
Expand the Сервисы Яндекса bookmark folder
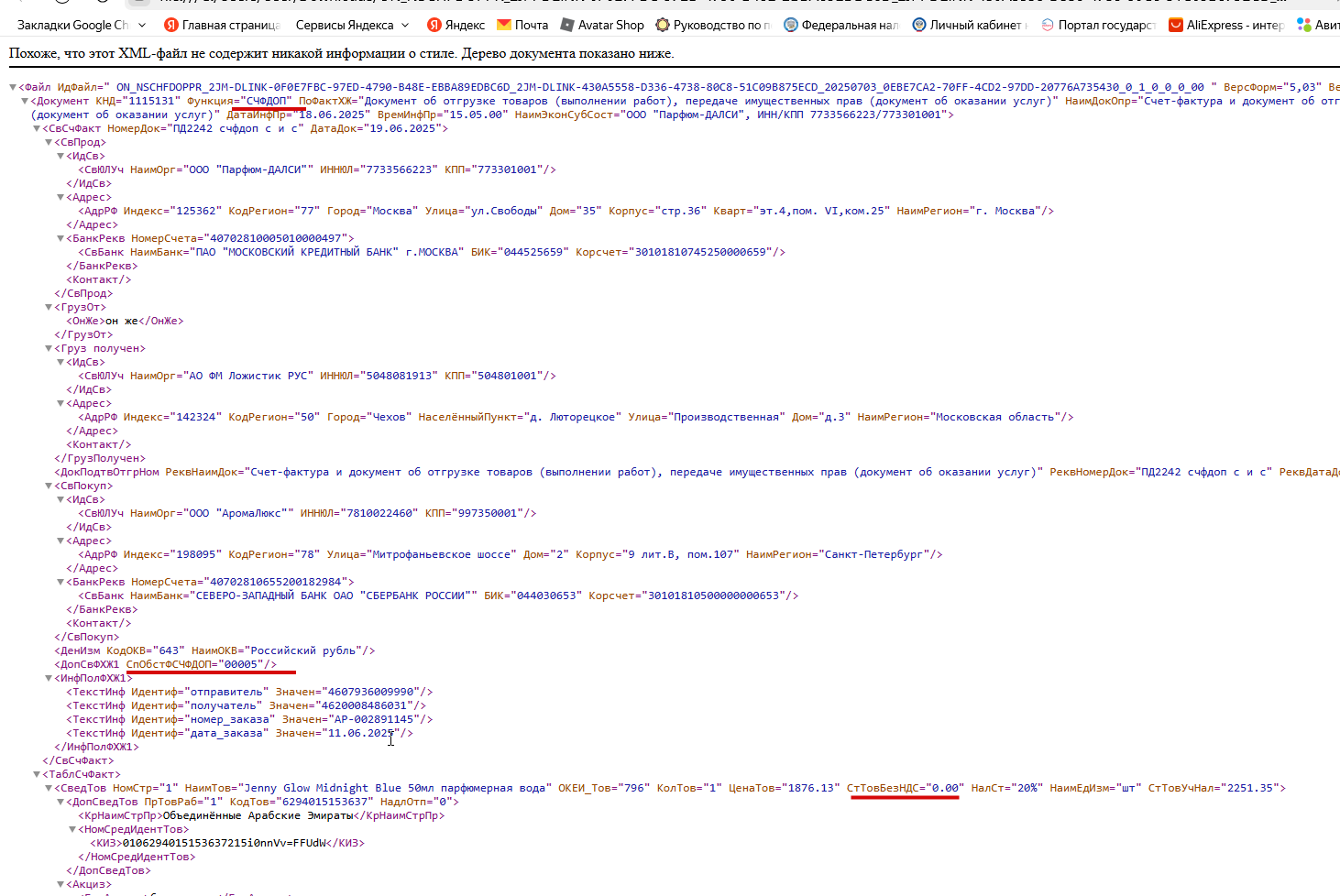pos(355,25)
